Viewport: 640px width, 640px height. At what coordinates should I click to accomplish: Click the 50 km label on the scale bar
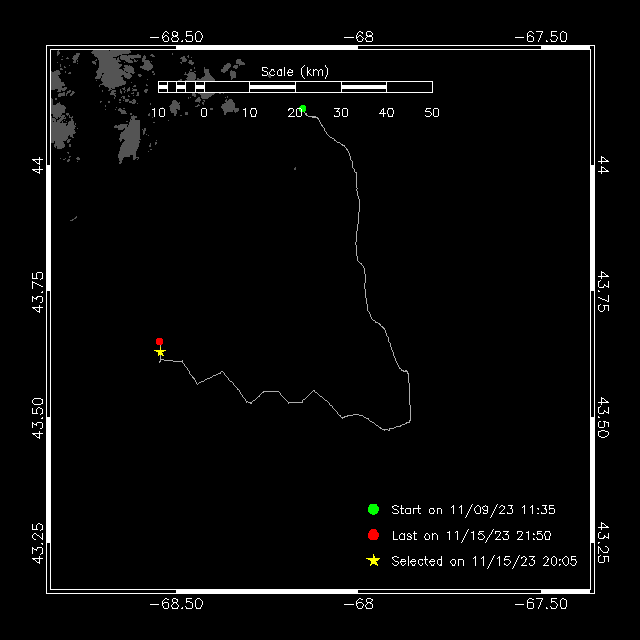[x=432, y=113]
